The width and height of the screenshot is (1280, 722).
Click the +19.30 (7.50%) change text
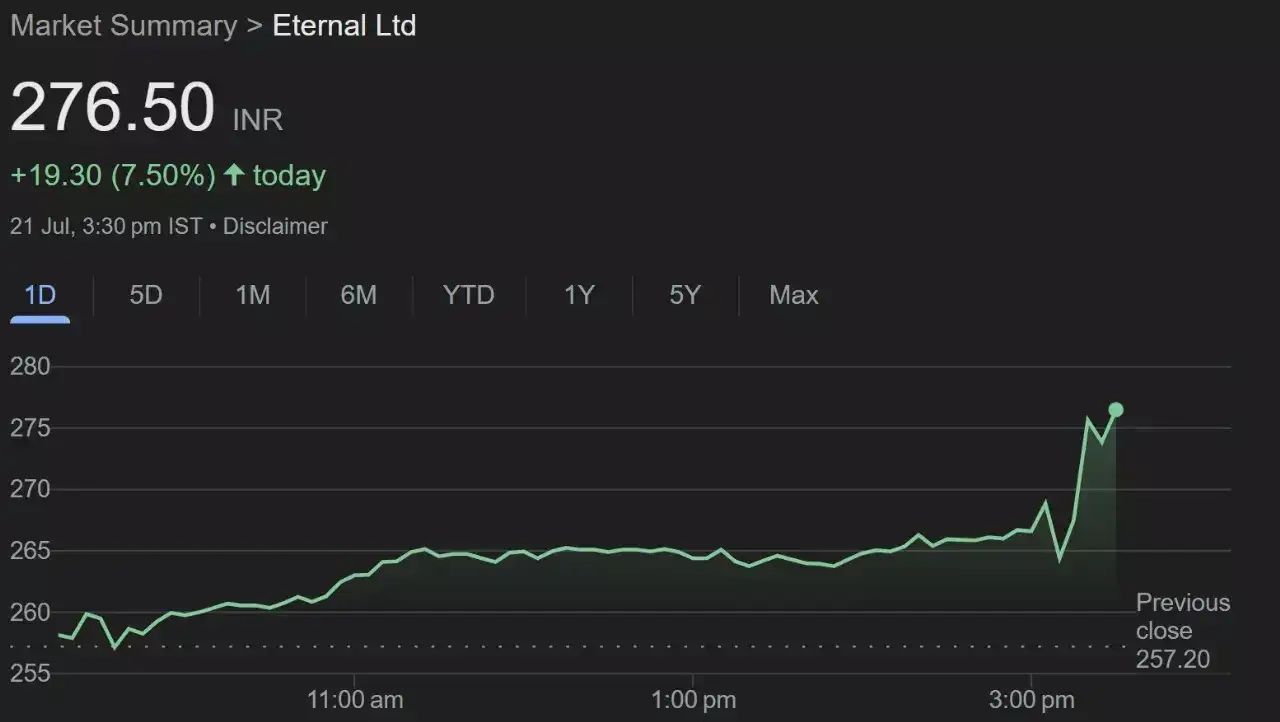pos(113,176)
